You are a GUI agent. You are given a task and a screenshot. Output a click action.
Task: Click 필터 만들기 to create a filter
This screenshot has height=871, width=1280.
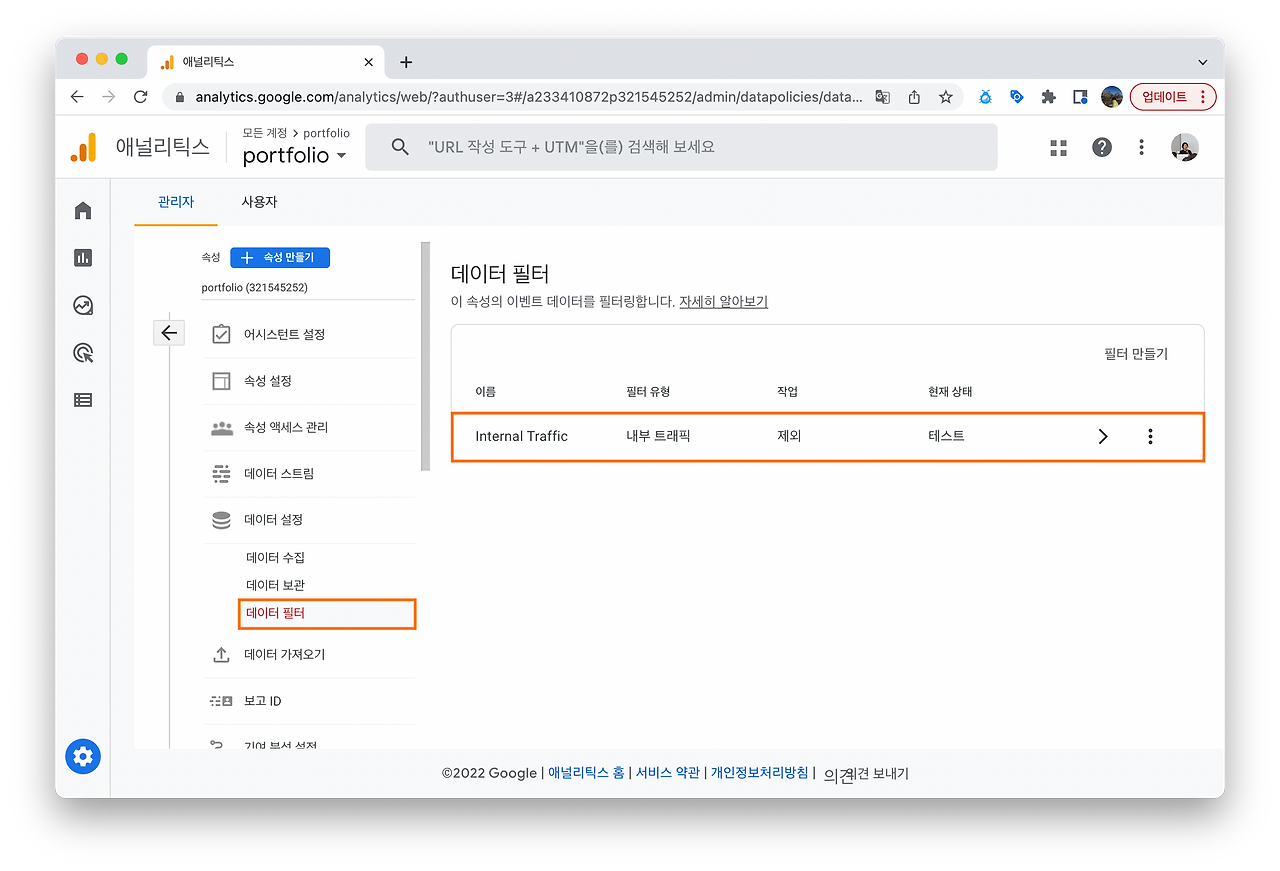pos(1135,354)
